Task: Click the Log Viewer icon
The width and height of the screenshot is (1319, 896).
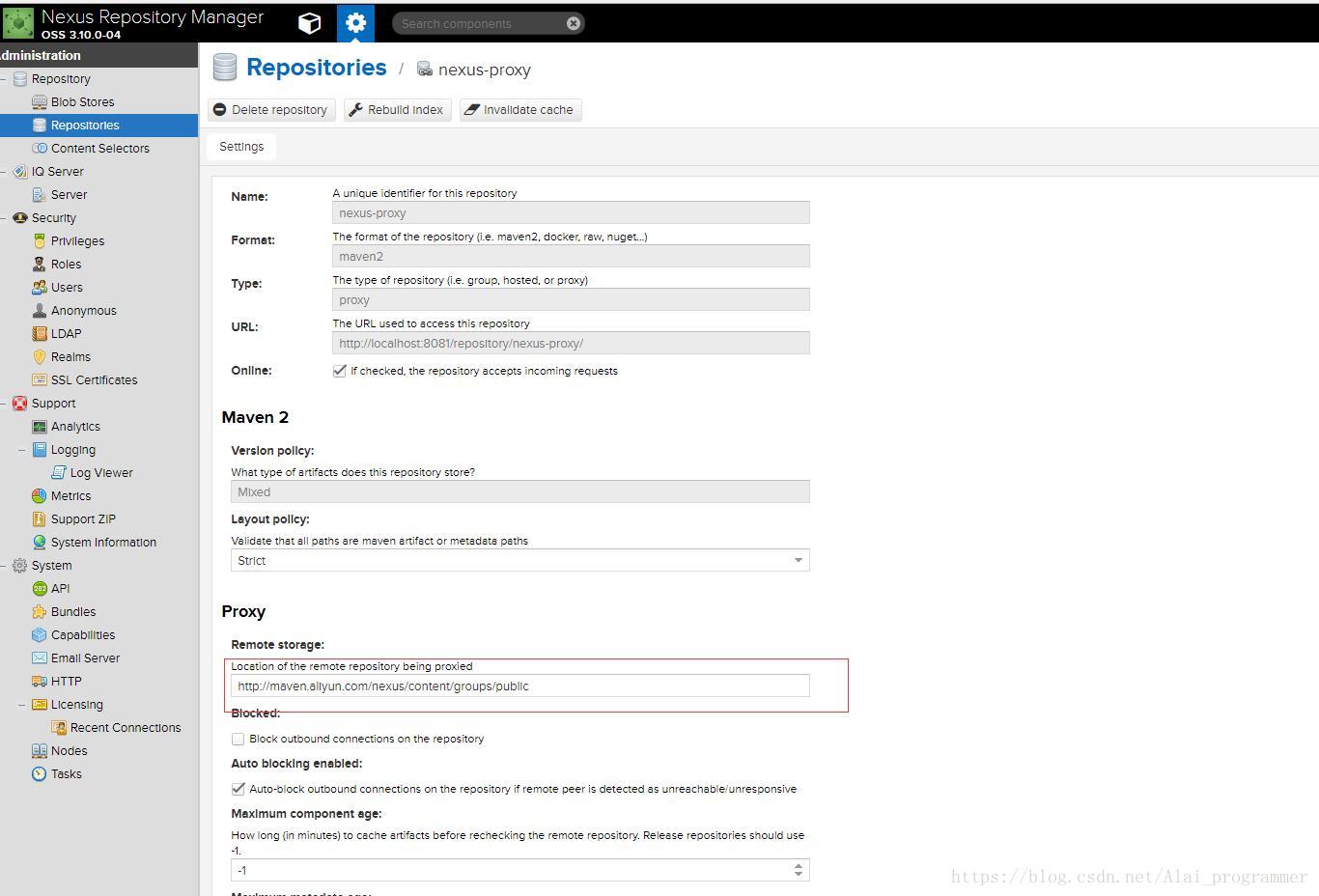Action: 58,472
